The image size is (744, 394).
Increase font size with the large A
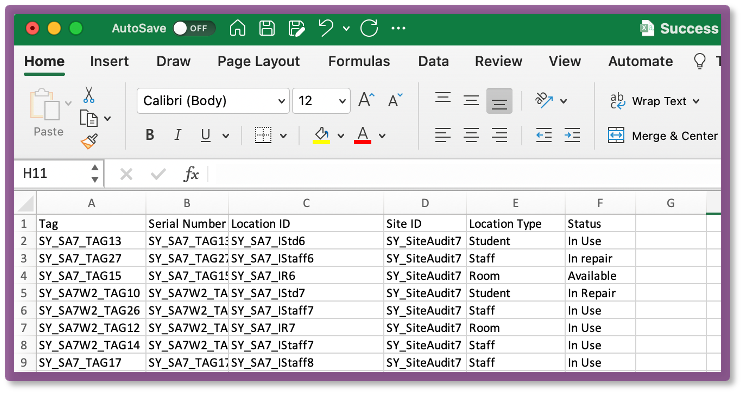[366, 100]
